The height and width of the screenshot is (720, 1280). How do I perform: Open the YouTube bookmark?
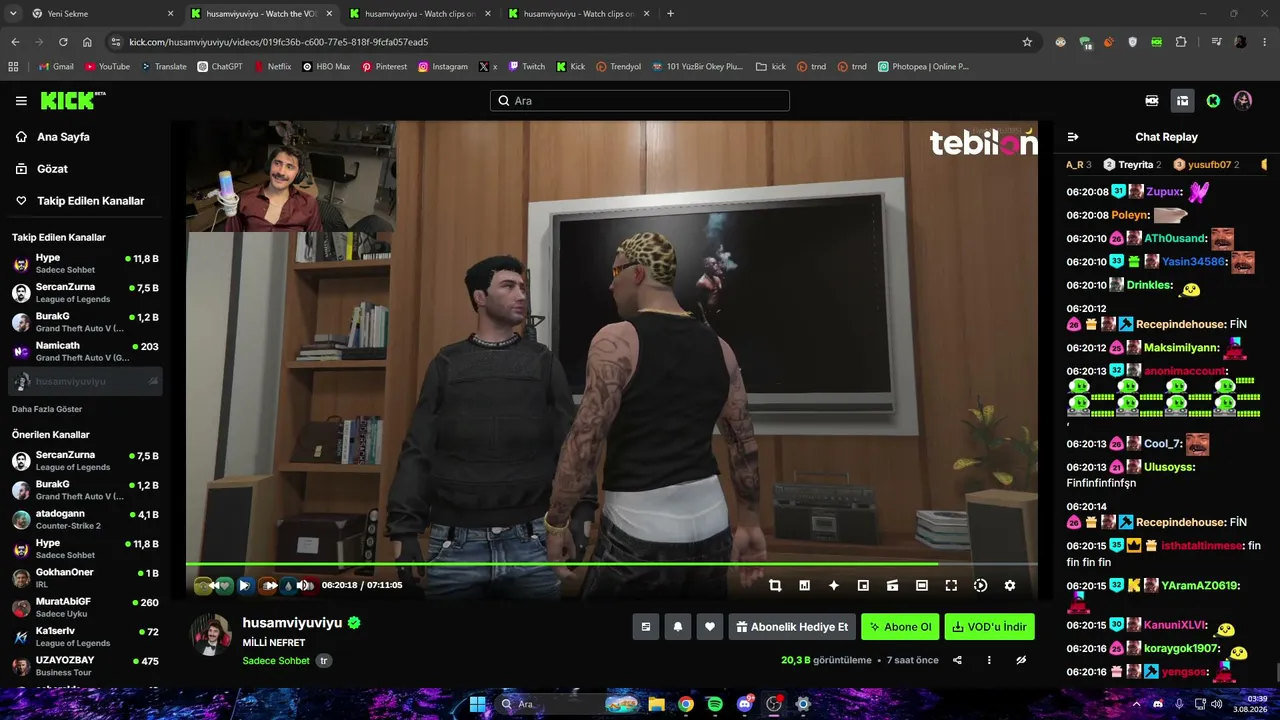[x=107, y=67]
